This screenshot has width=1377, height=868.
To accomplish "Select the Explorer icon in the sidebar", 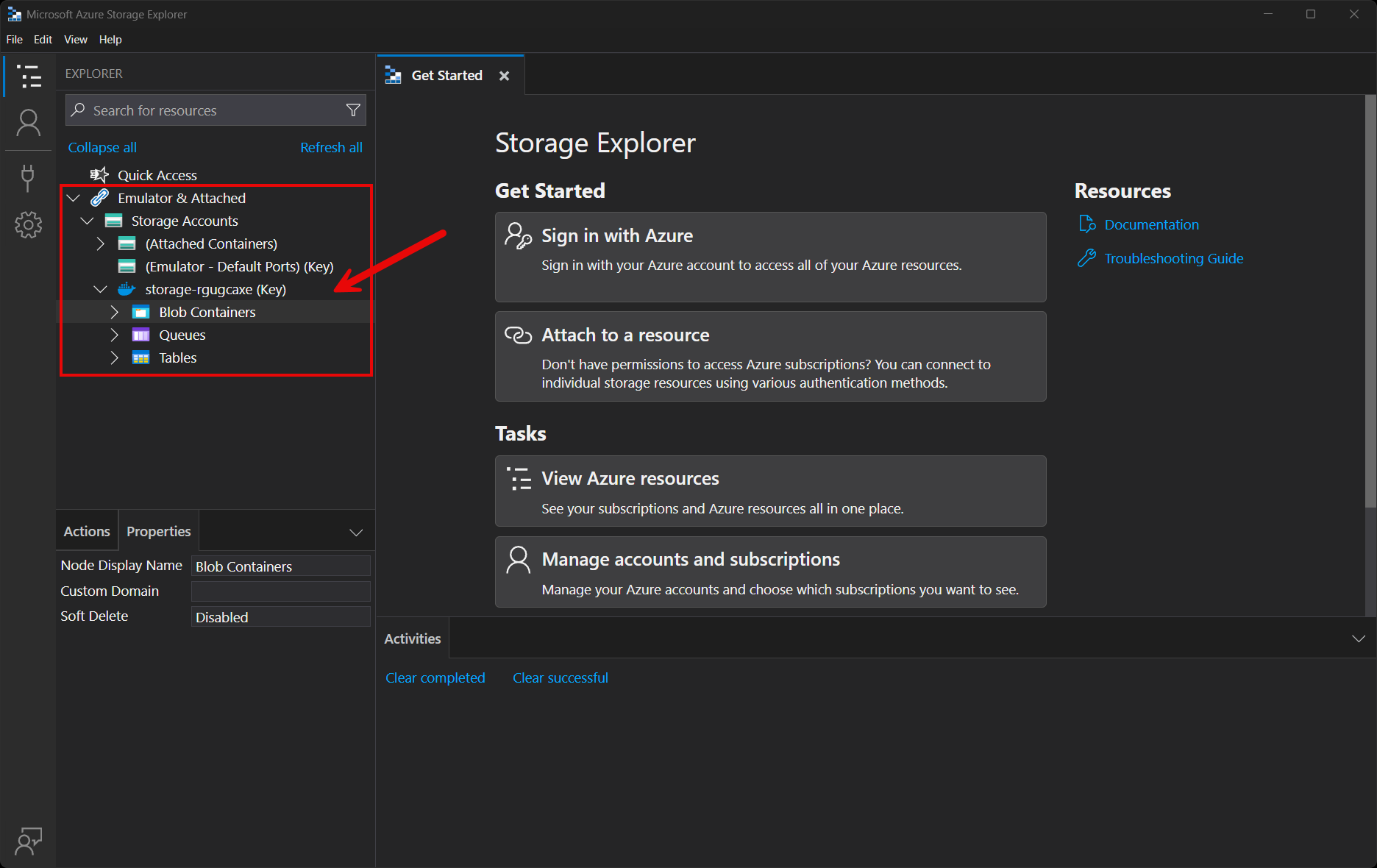I will pos(29,76).
